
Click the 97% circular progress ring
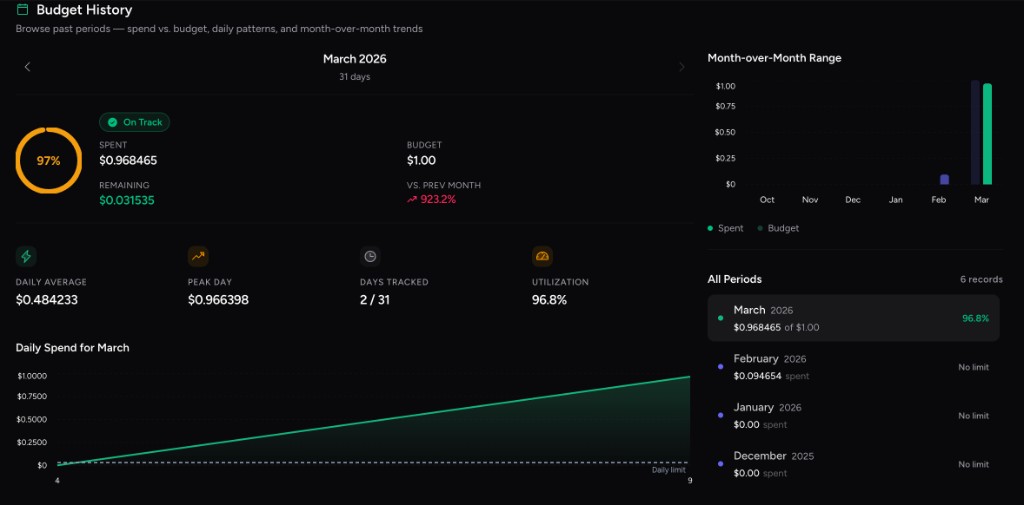click(x=49, y=161)
